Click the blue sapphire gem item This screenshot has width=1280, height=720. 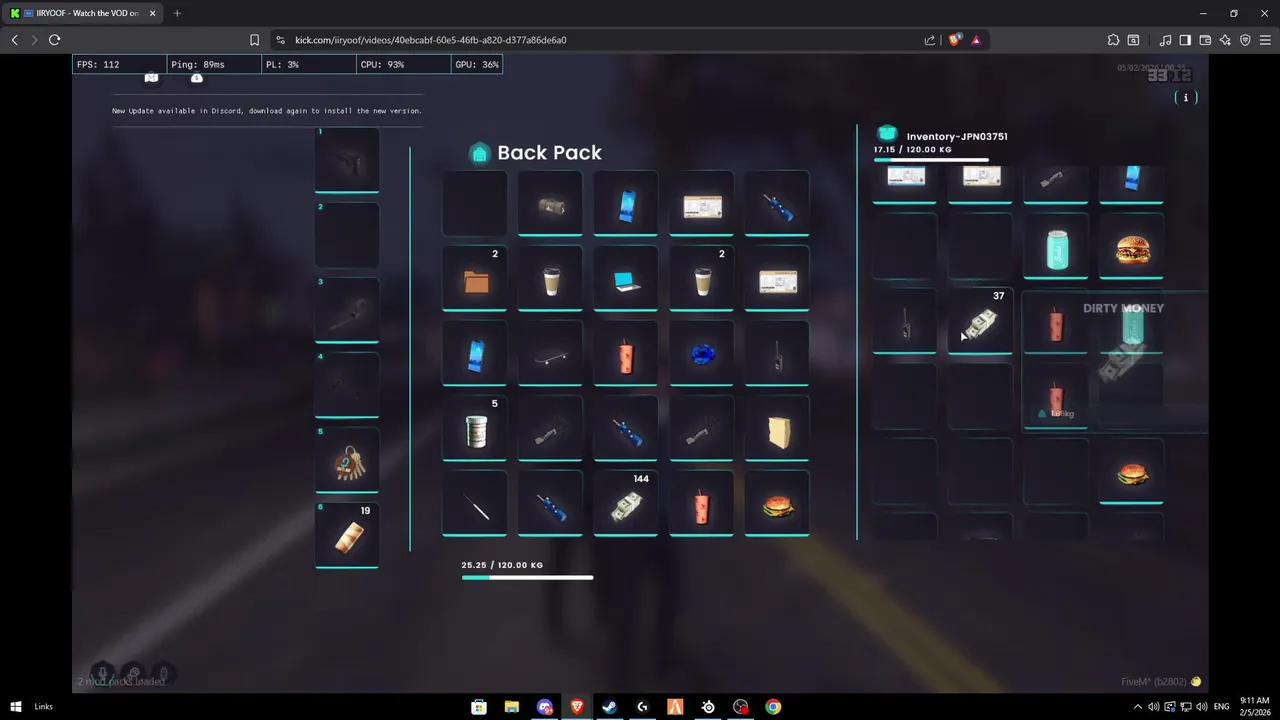coord(701,355)
